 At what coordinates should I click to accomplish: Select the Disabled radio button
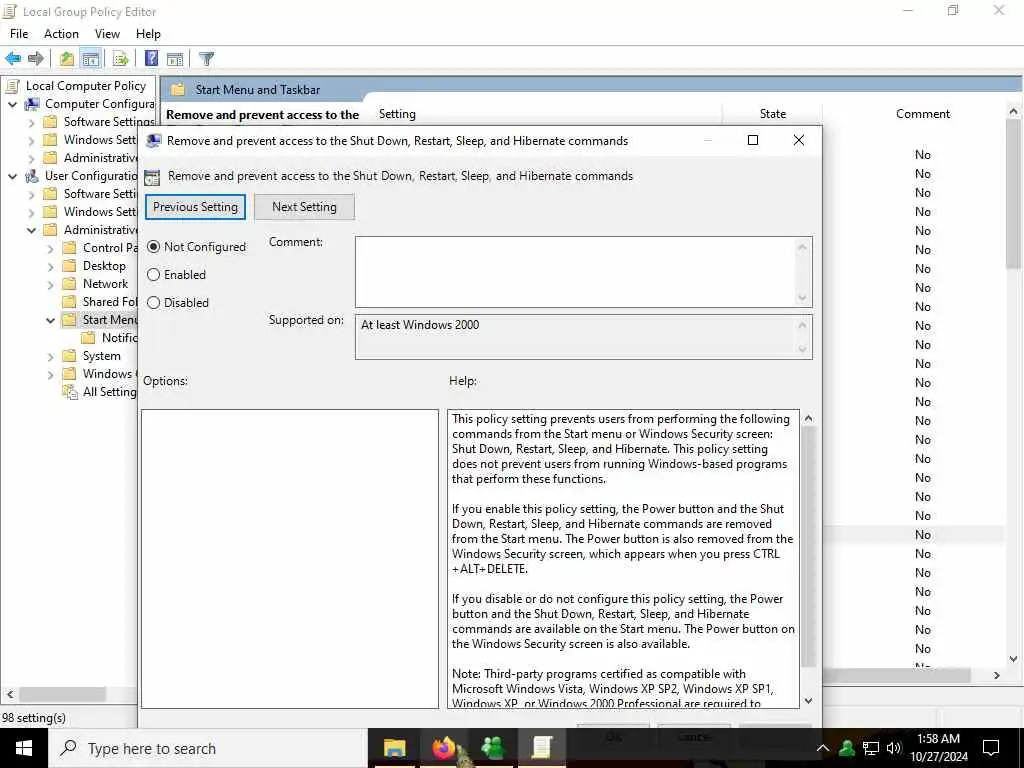click(x=153, y=303)
